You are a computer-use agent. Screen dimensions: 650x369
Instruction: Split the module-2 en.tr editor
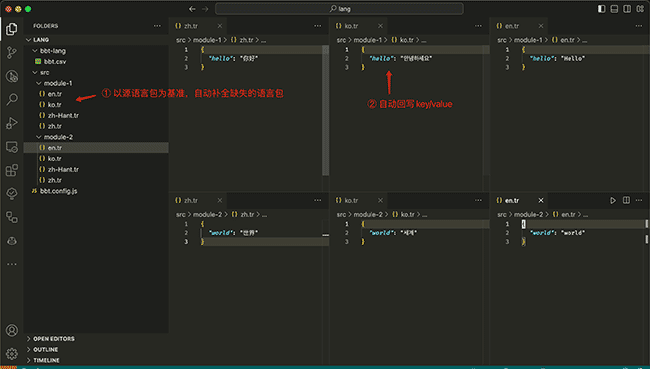coord(626,200)
